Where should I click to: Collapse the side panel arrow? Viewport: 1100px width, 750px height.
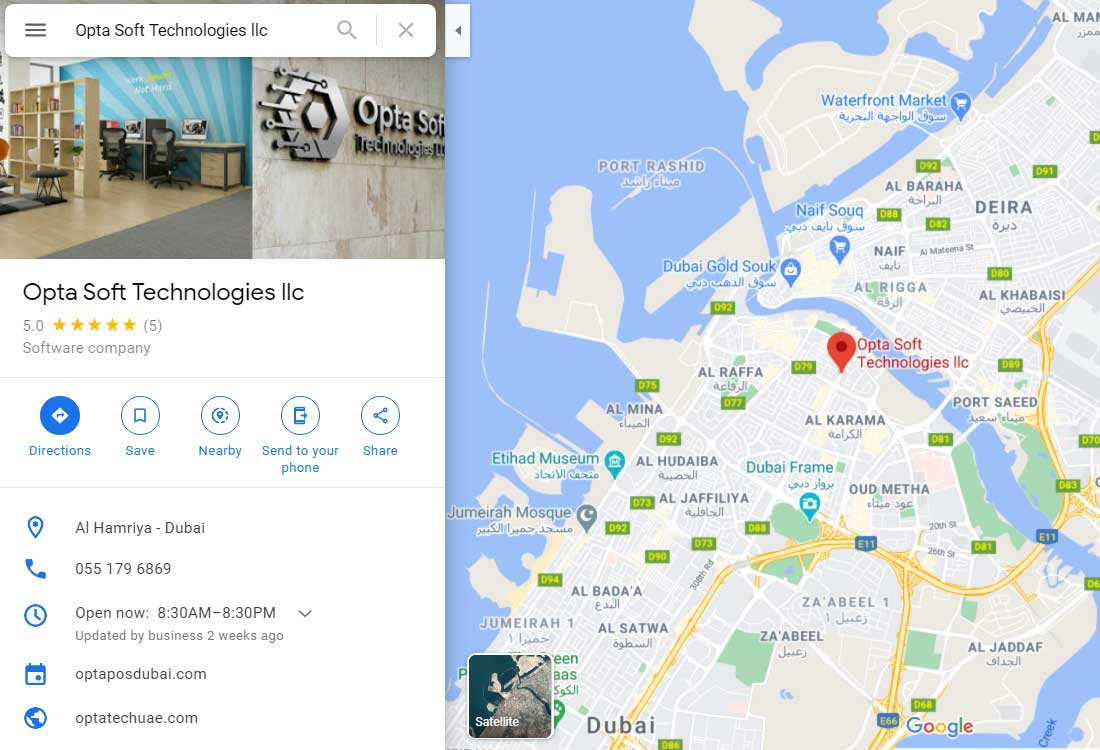(457, 30)
